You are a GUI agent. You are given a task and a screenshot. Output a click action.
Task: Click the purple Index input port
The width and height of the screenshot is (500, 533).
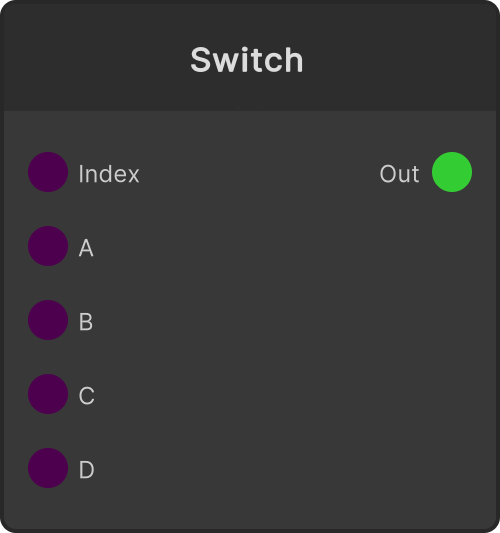[x=48, y=172]
